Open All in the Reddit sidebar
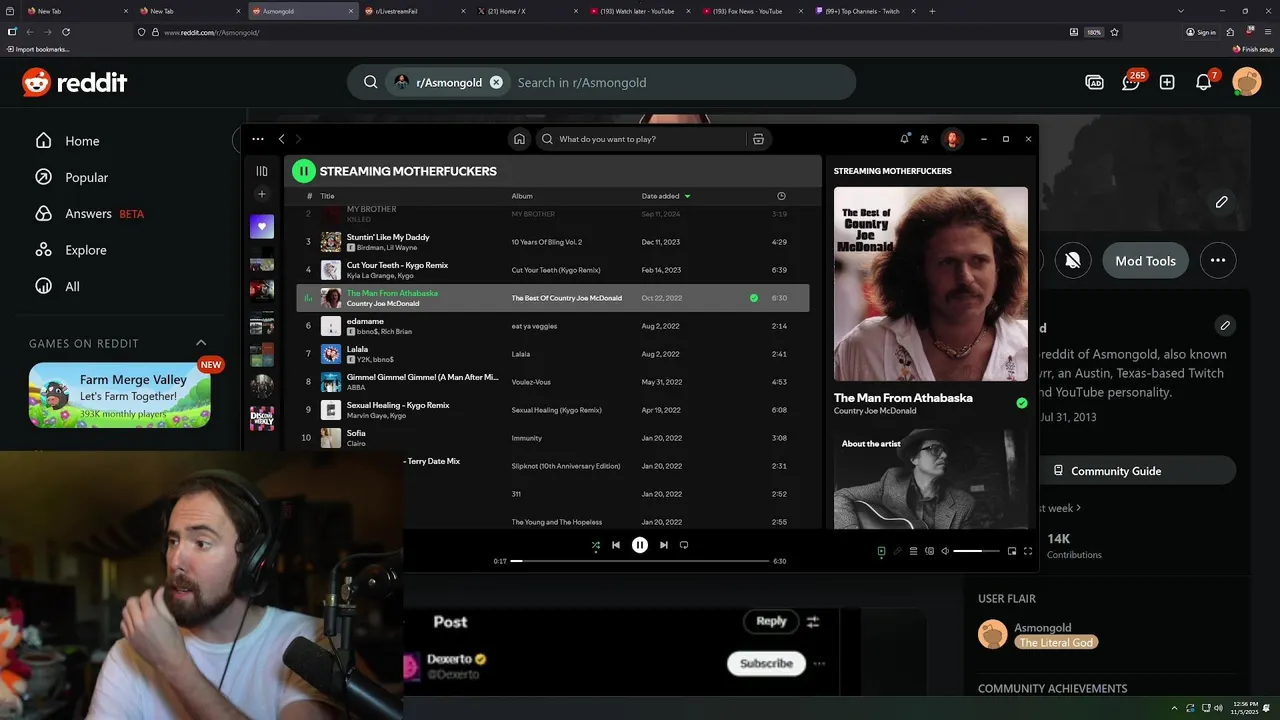 pyautogui.click(x=72, y=286)
